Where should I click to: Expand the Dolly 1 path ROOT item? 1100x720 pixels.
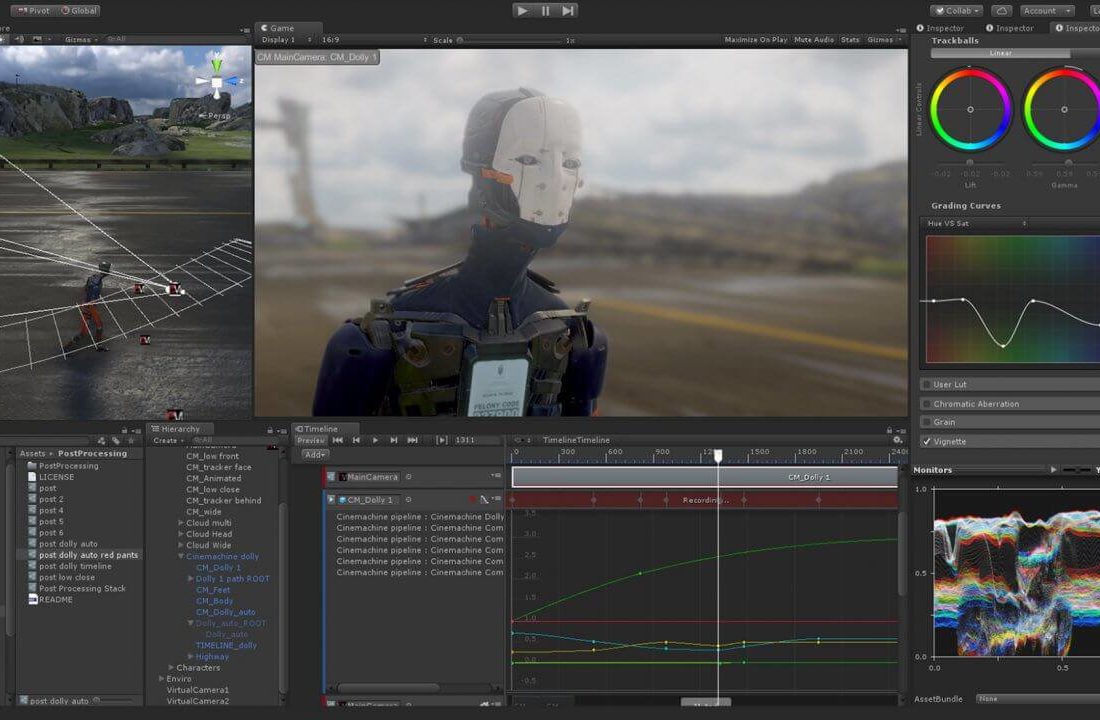[191, 579]
